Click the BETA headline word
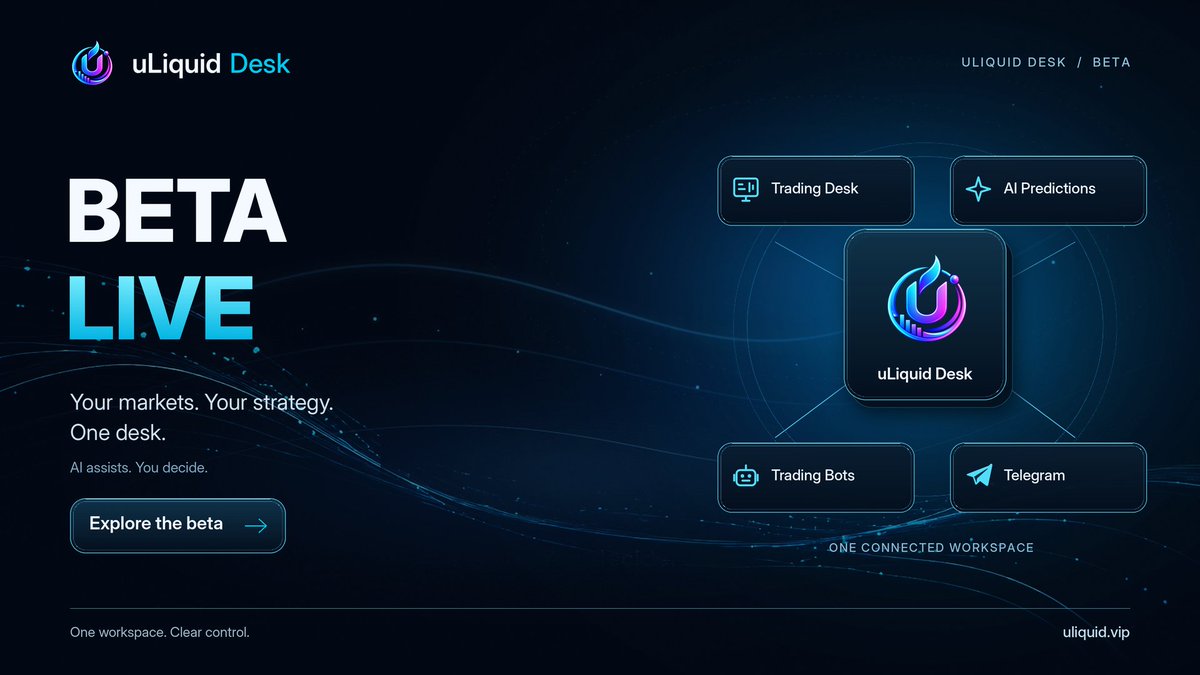The height and width of the screenshot is (675, 1200). click(177, 210)
